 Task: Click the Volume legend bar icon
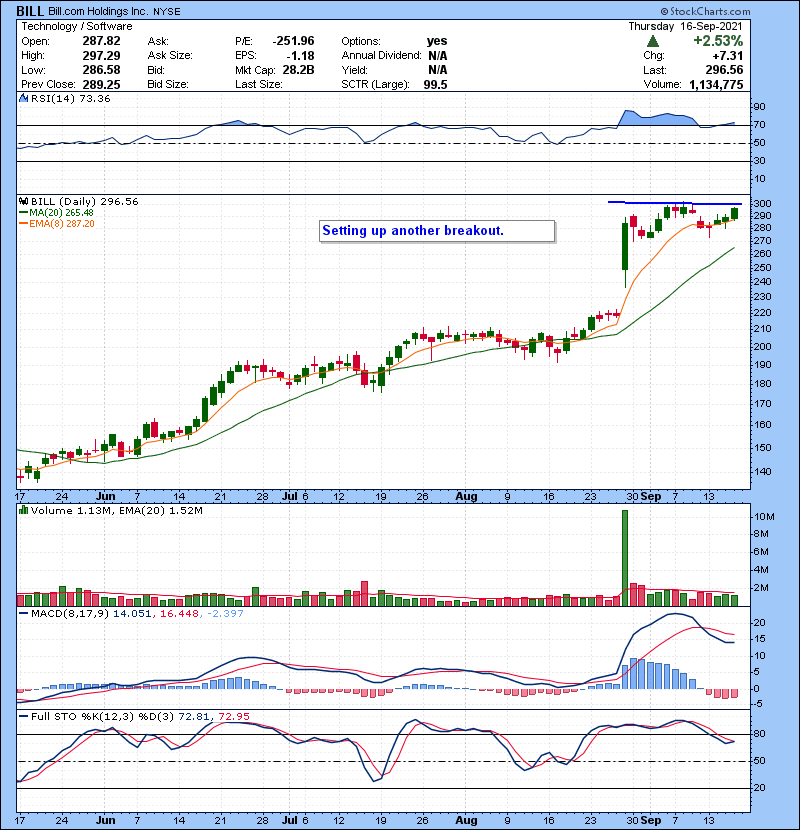(23, 510)
